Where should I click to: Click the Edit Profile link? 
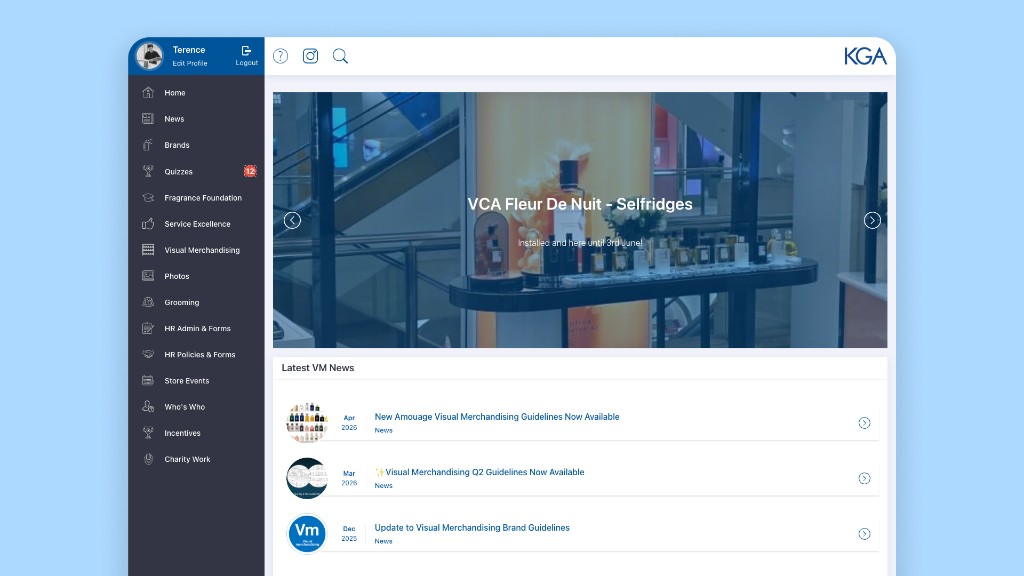pyautogui.click(x=190, y=63)
